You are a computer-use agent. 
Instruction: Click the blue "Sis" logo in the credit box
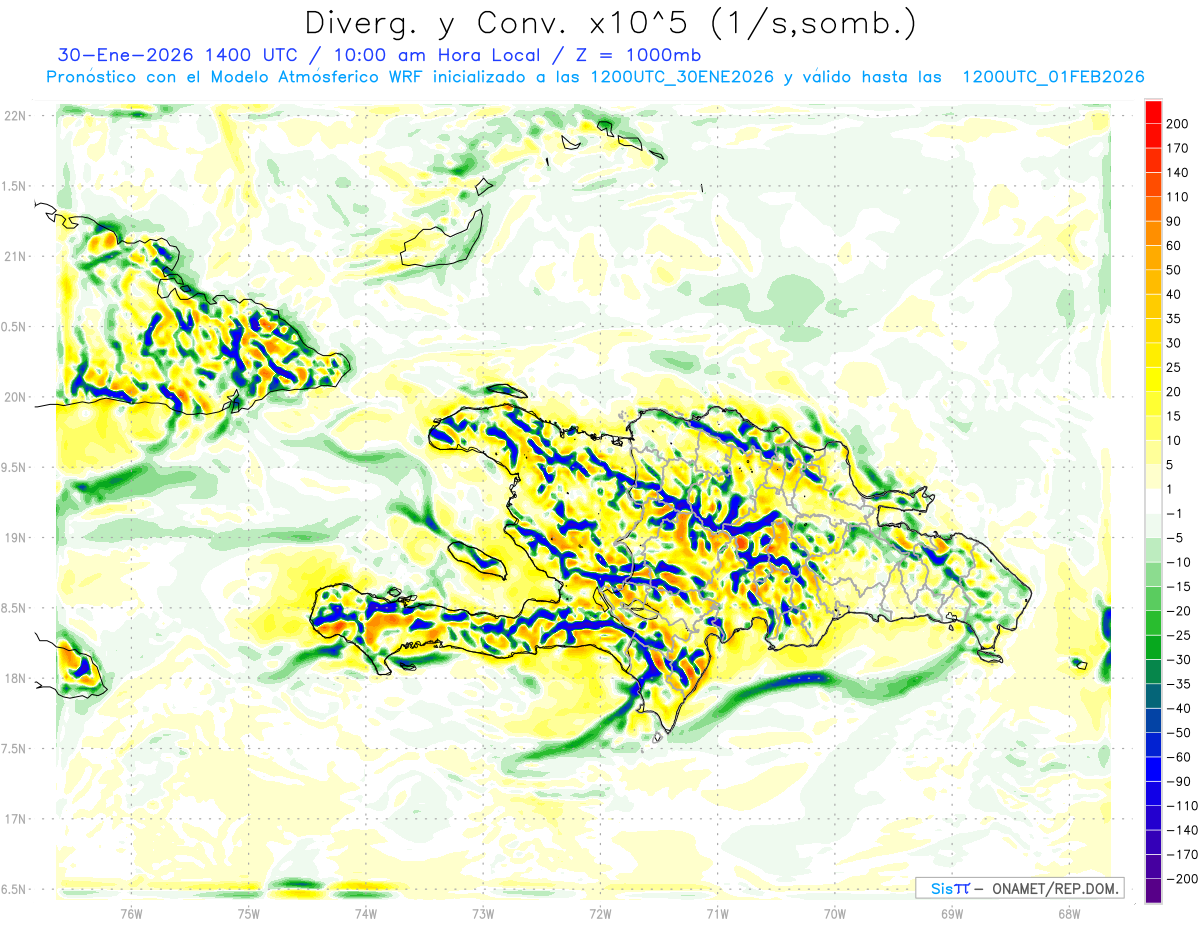click(942, 888)
